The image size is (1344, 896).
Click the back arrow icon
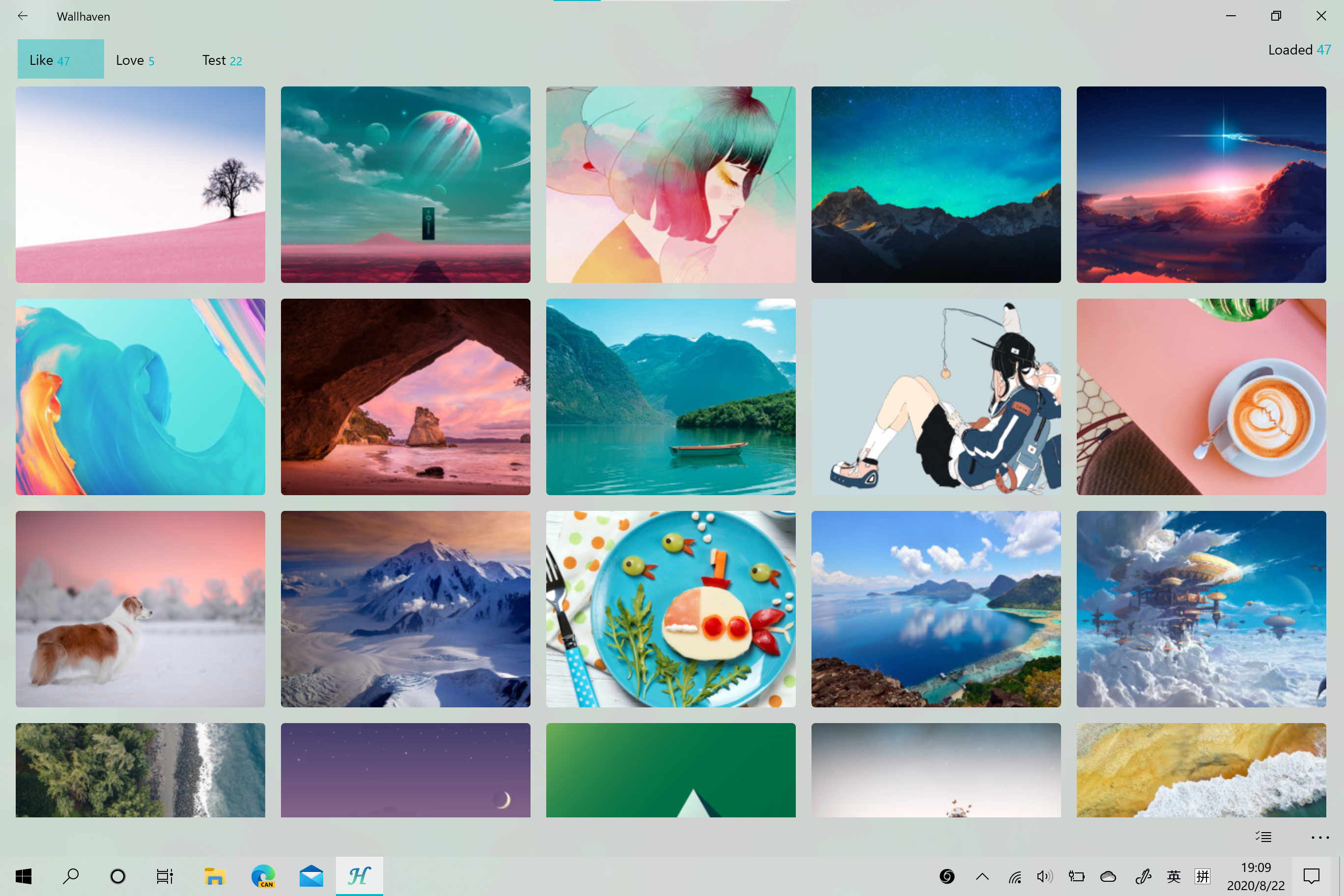point(23,16)
